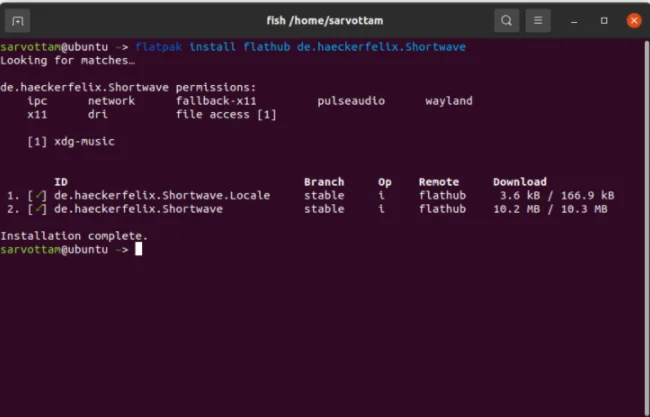650x417 pixels.
Task: Click the checkmark beside Shortwave.Locale row
Action: pos(40,196)
